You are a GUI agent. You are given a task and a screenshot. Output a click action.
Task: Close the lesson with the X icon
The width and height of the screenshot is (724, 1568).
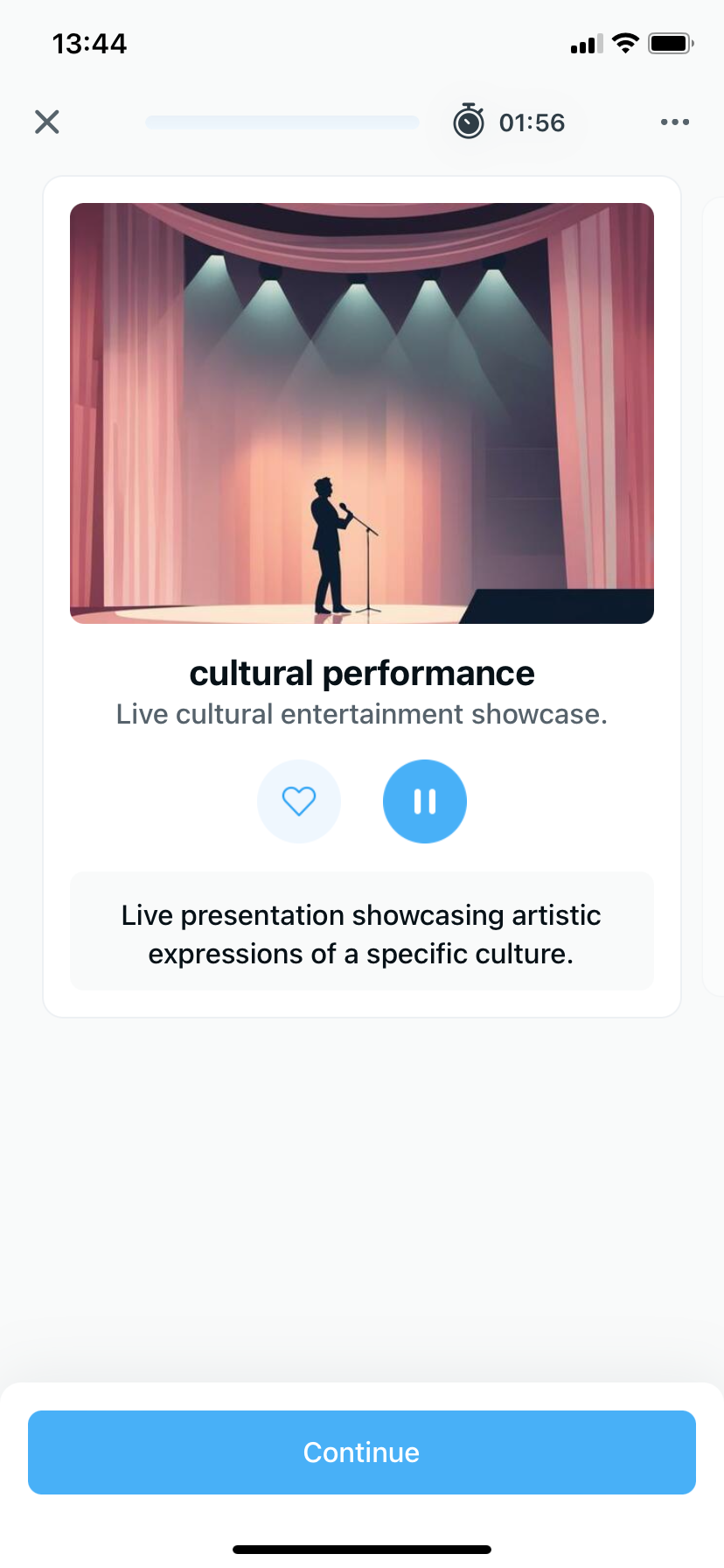pos(47,122)
